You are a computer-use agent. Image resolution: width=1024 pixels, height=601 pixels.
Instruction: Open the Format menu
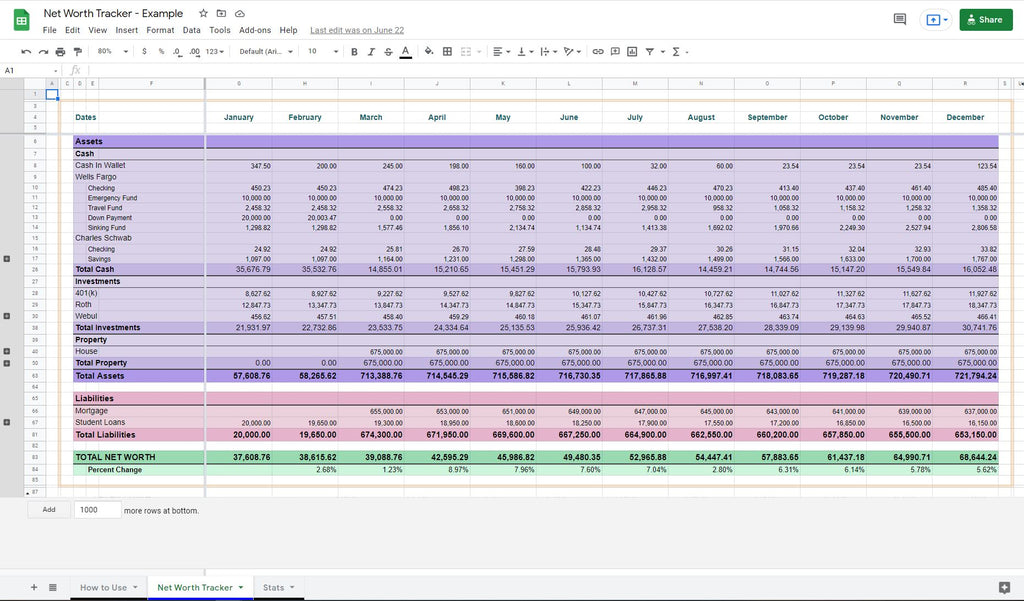coord(160,30)
